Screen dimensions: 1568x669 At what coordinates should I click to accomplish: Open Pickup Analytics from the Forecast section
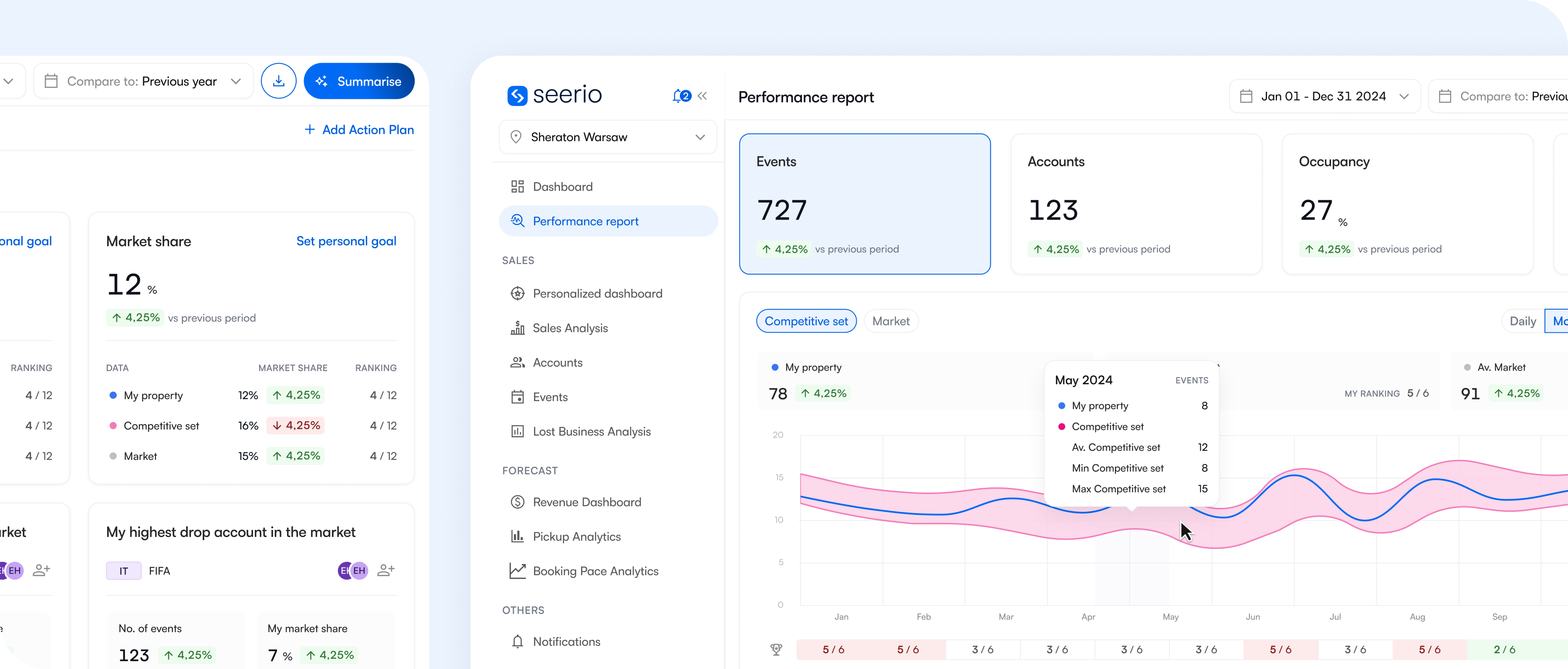tap(518, 536)
